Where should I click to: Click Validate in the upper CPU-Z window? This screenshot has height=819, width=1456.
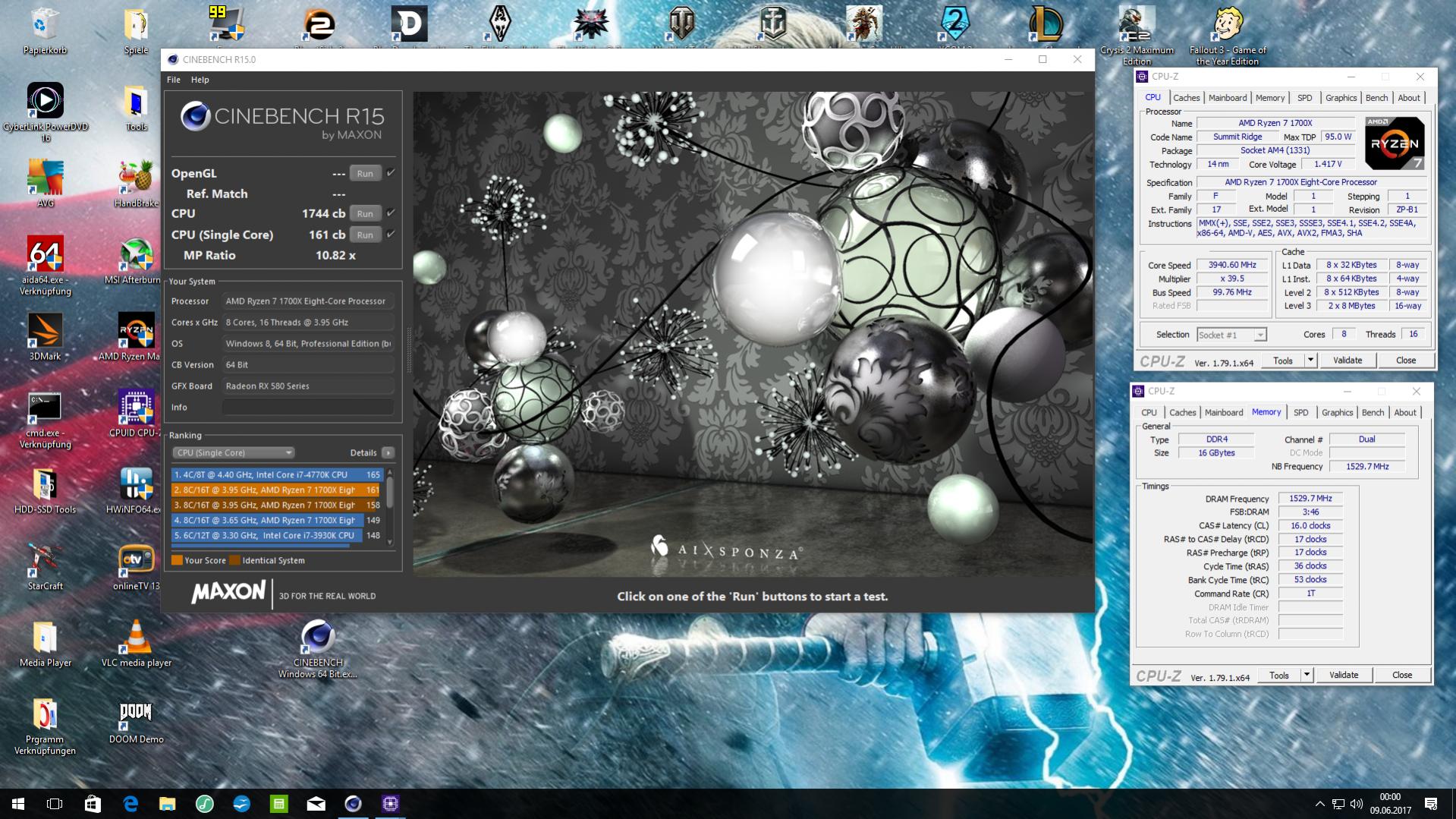(1348, 361)
